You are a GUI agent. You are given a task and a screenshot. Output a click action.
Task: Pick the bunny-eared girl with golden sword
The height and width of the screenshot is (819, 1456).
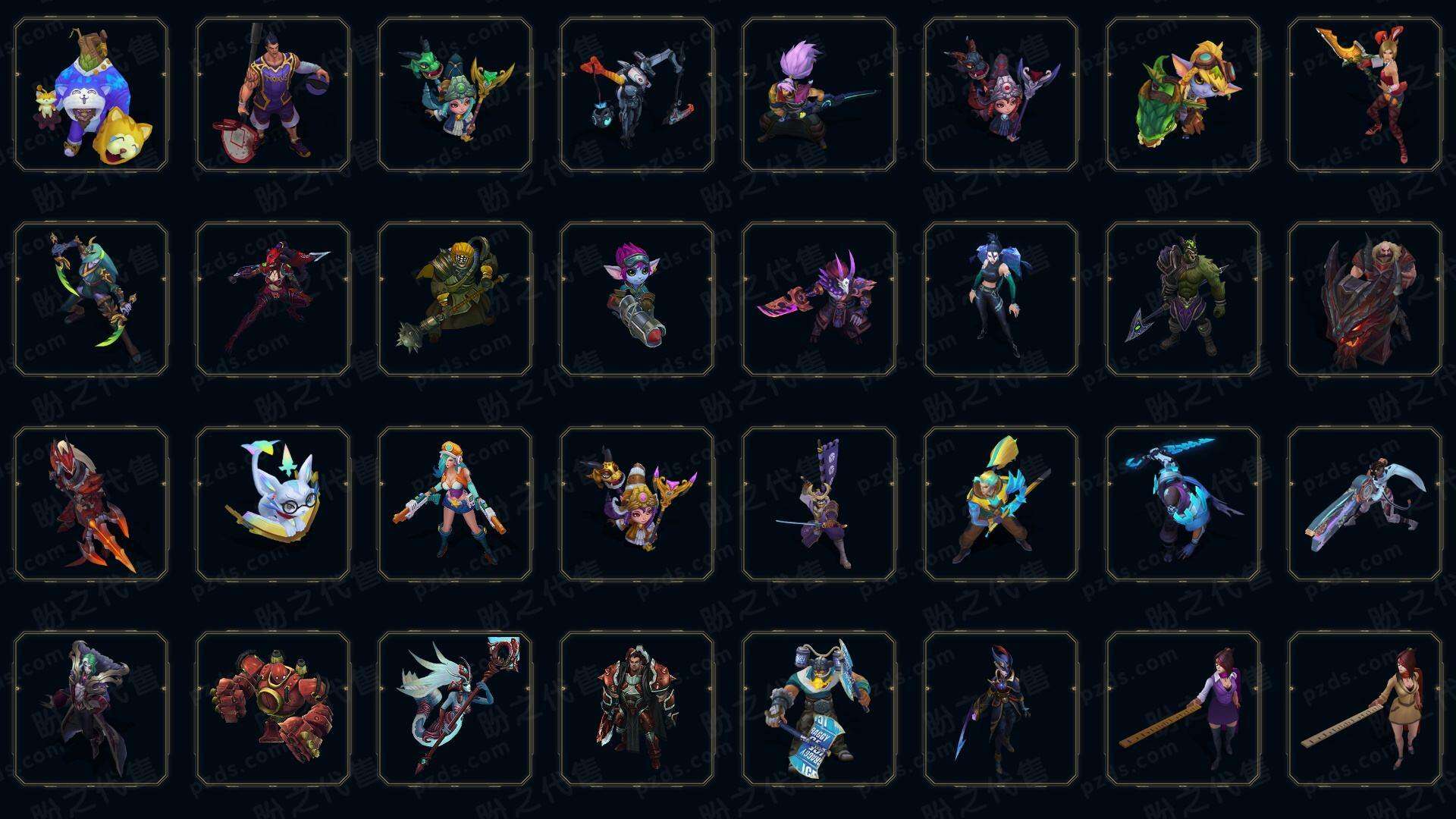click(x=1365, y=95)
